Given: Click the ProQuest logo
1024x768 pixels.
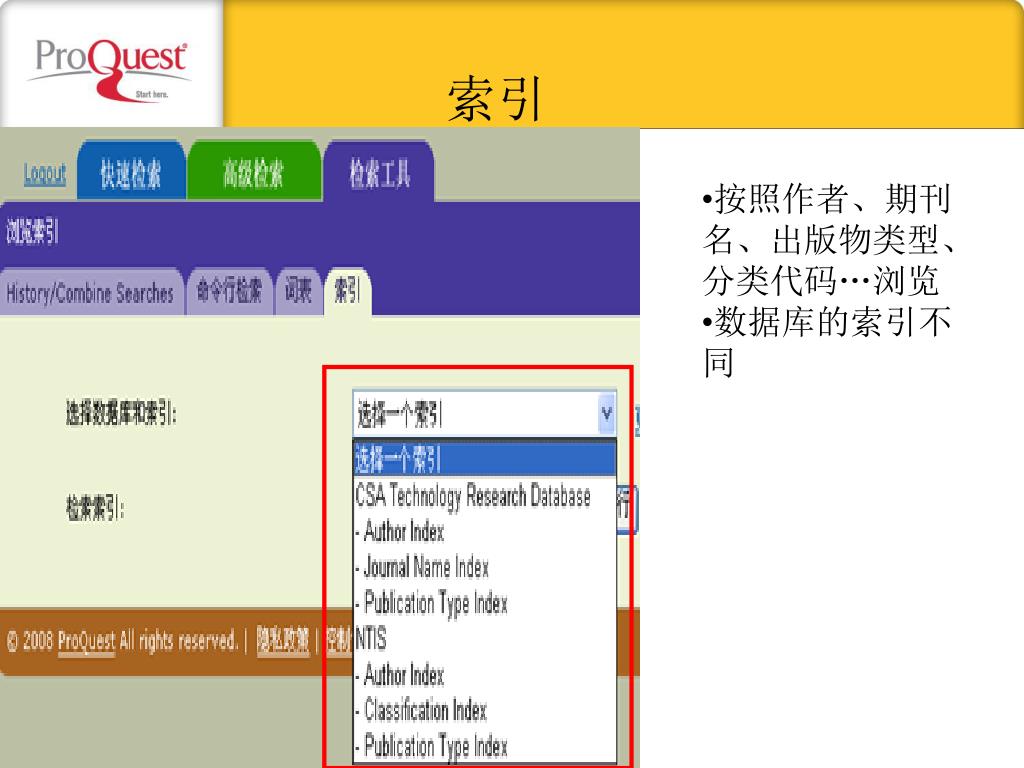Looking at the screenshot, I should 111,69.
